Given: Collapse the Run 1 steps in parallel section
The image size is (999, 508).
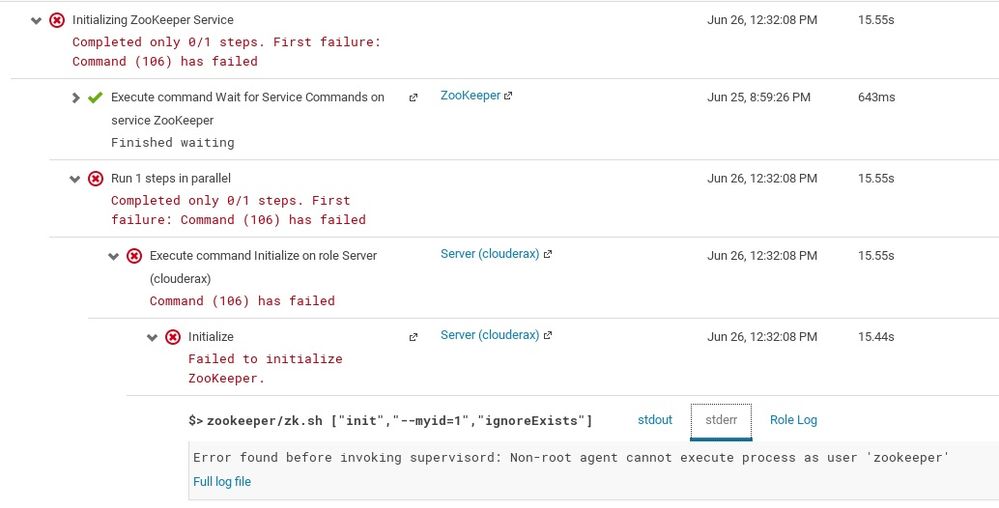Looking at the screenshot, I should (75, 179).
